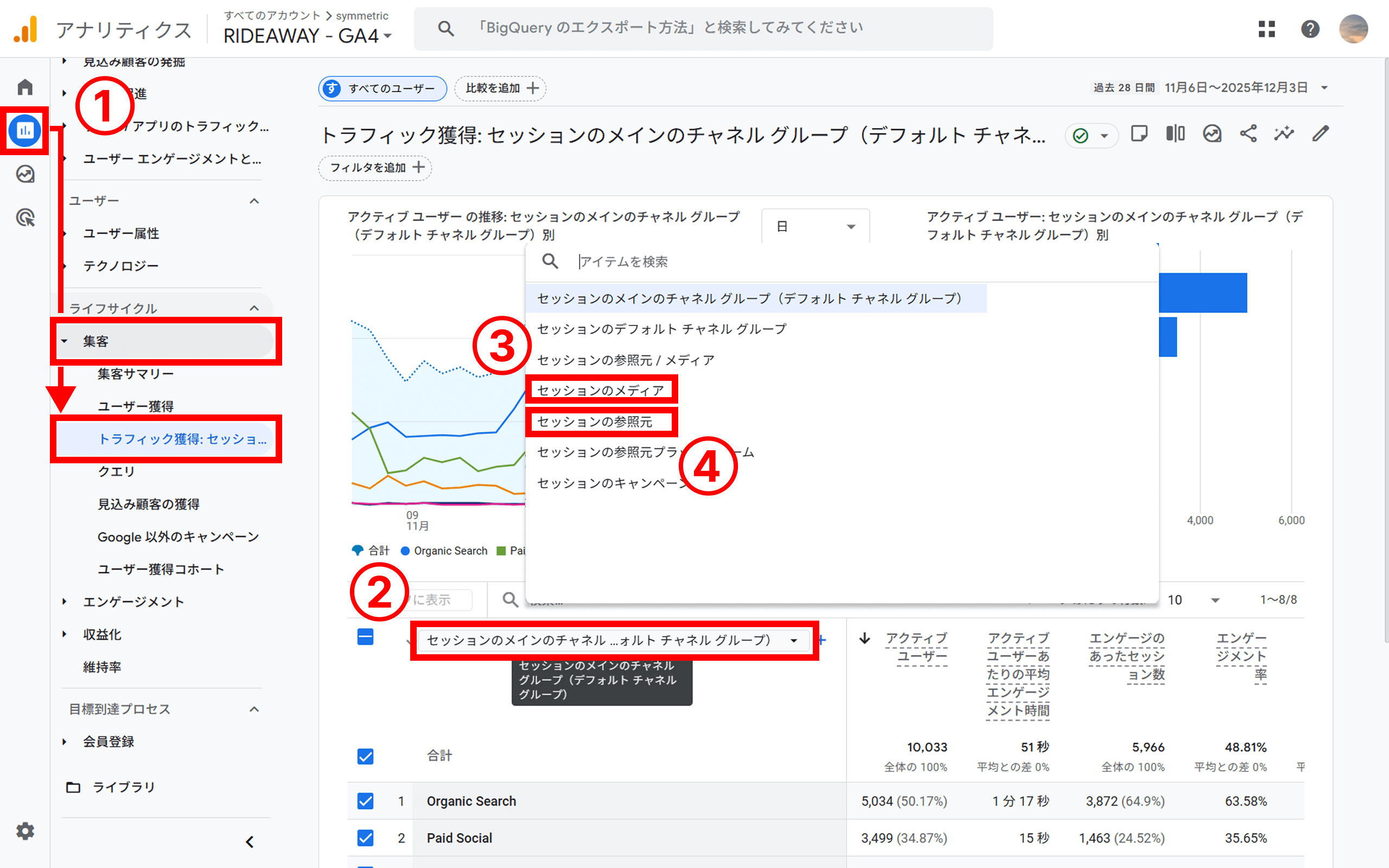Click the comparison panel icon near report title
Screen dimensions: 1389x868
[x=1175, y=134]
